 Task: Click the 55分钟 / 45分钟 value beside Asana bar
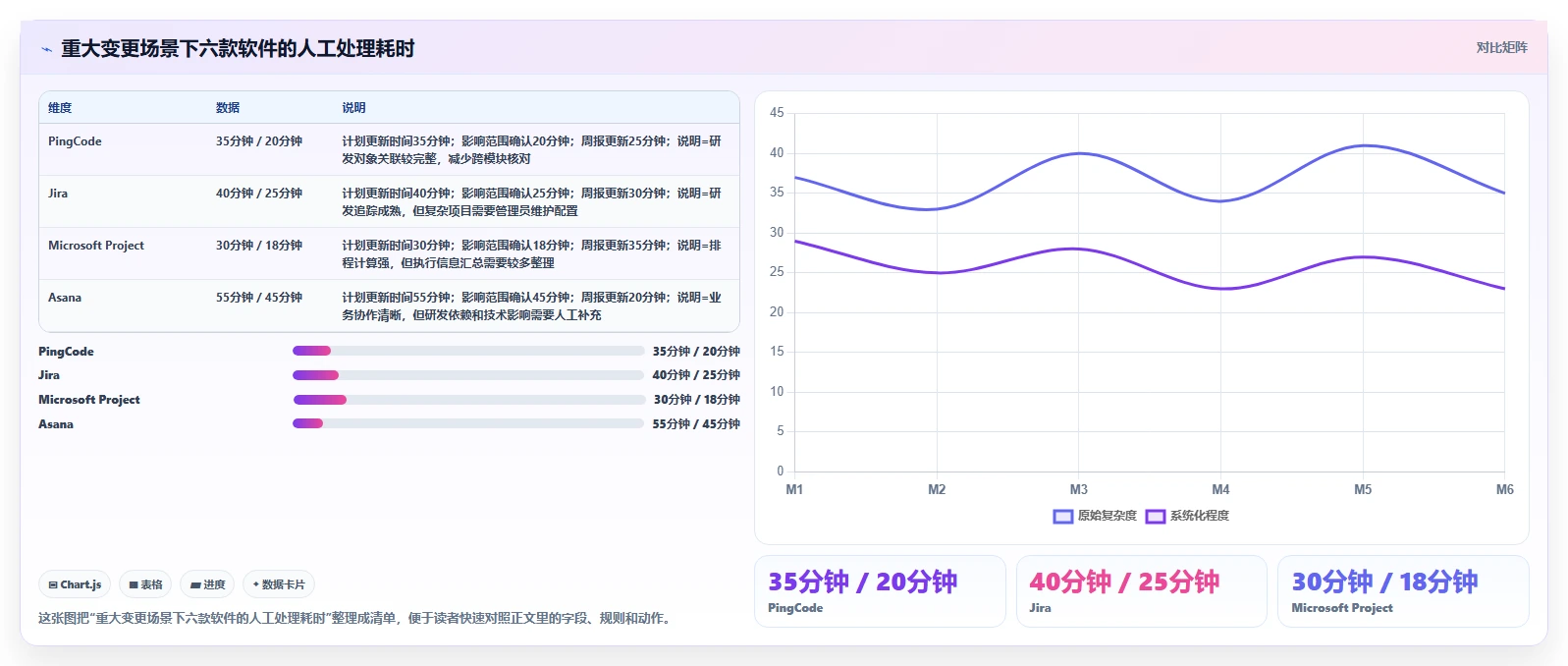tap(696, 424)
